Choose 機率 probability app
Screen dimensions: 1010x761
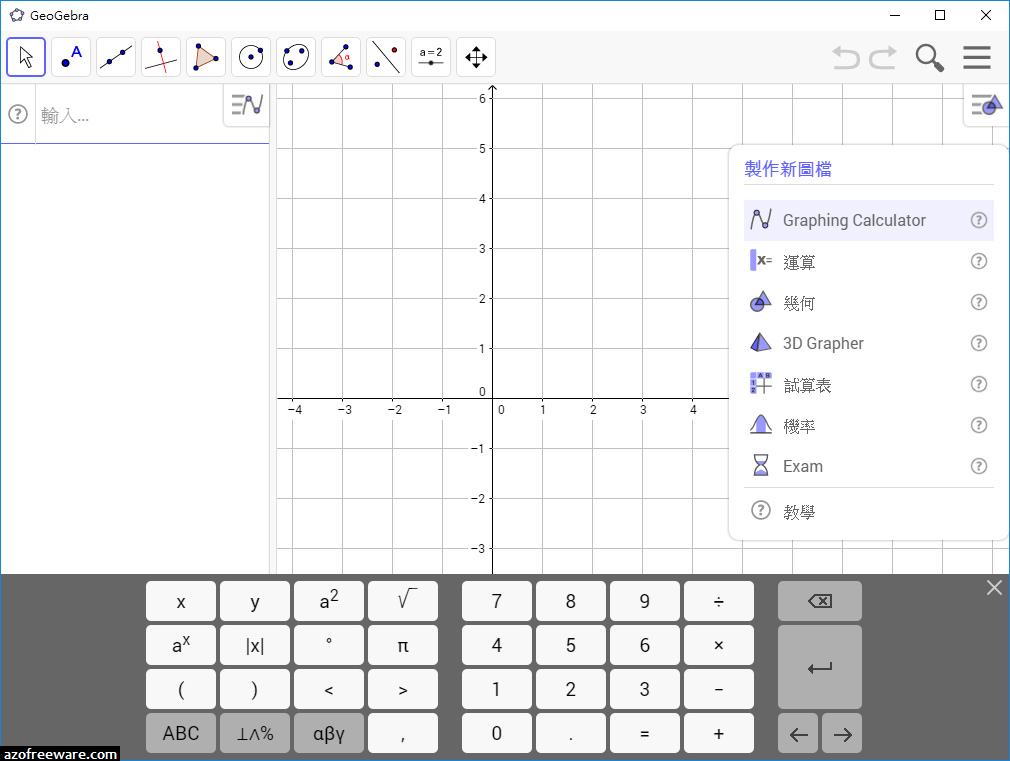coord(869,425)
